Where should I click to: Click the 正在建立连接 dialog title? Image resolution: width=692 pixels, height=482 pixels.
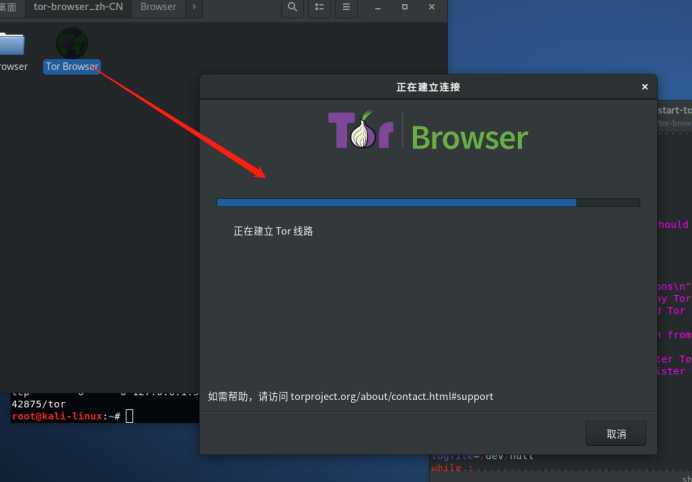point(428,87)
